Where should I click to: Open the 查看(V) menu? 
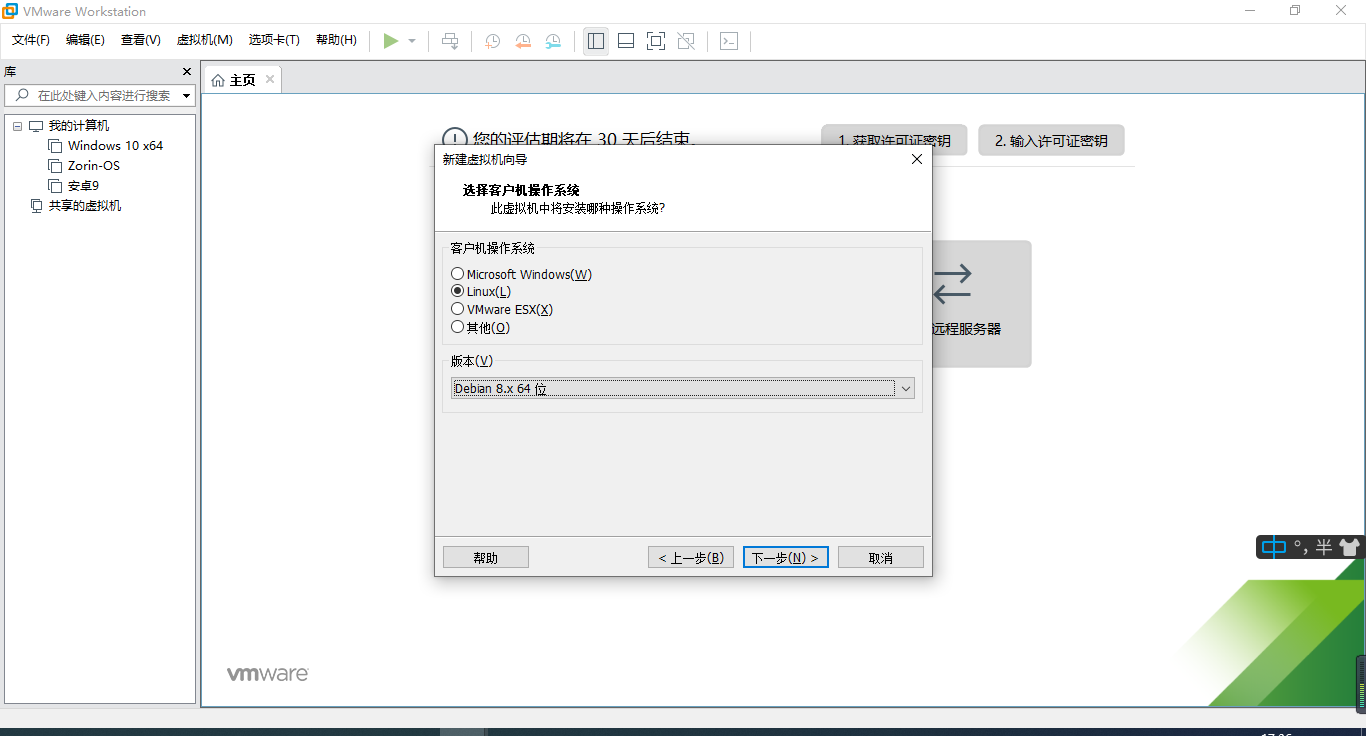click(x=140, y=40)
